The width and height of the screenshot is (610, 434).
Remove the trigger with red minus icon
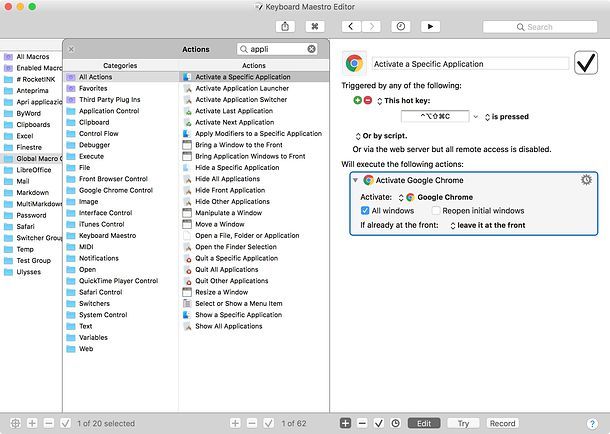click(x=368, y=101)
